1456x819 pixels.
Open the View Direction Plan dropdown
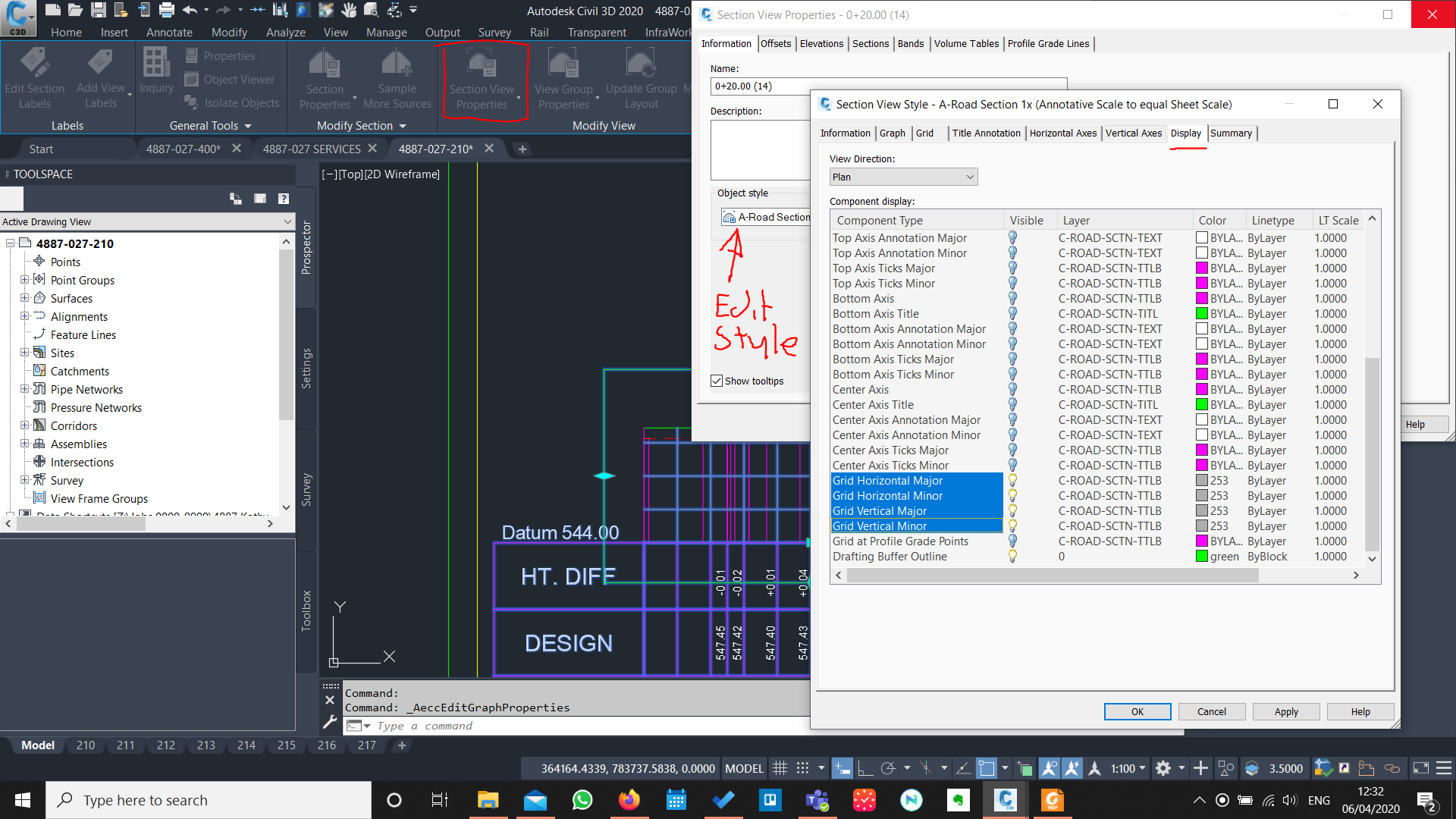902,177
